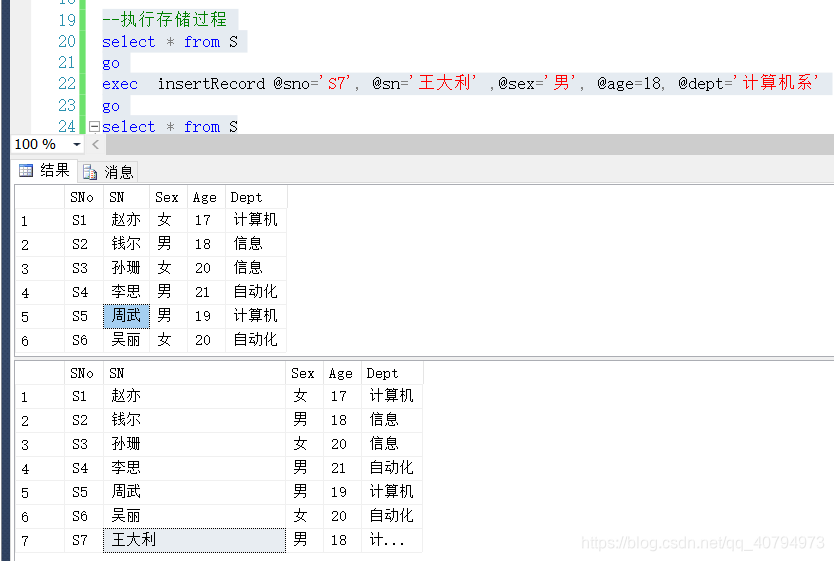The height and width of the screenshot is (561, 834).
Task: Select cell 孙珊 in the first grid
Action: [127, 268]
